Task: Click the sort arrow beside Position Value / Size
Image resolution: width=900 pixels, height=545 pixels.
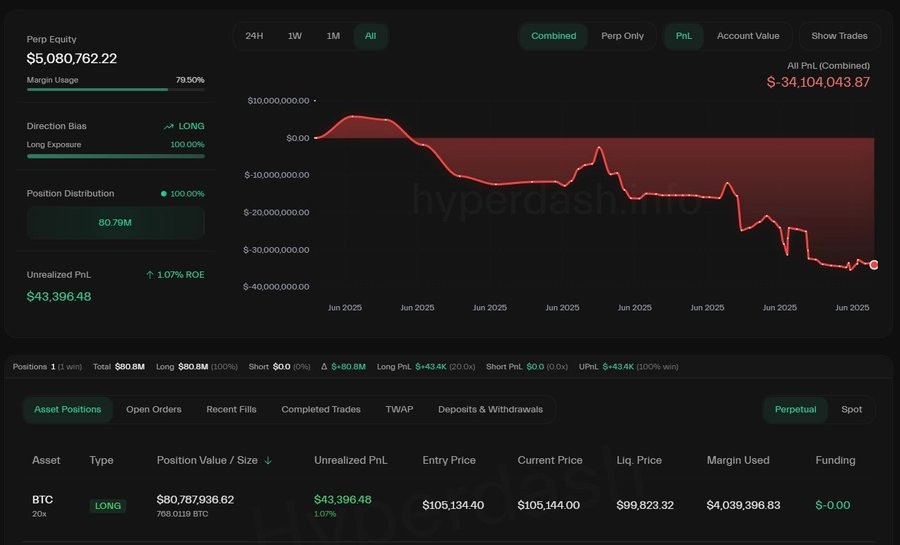Action: tap(268, 461)
